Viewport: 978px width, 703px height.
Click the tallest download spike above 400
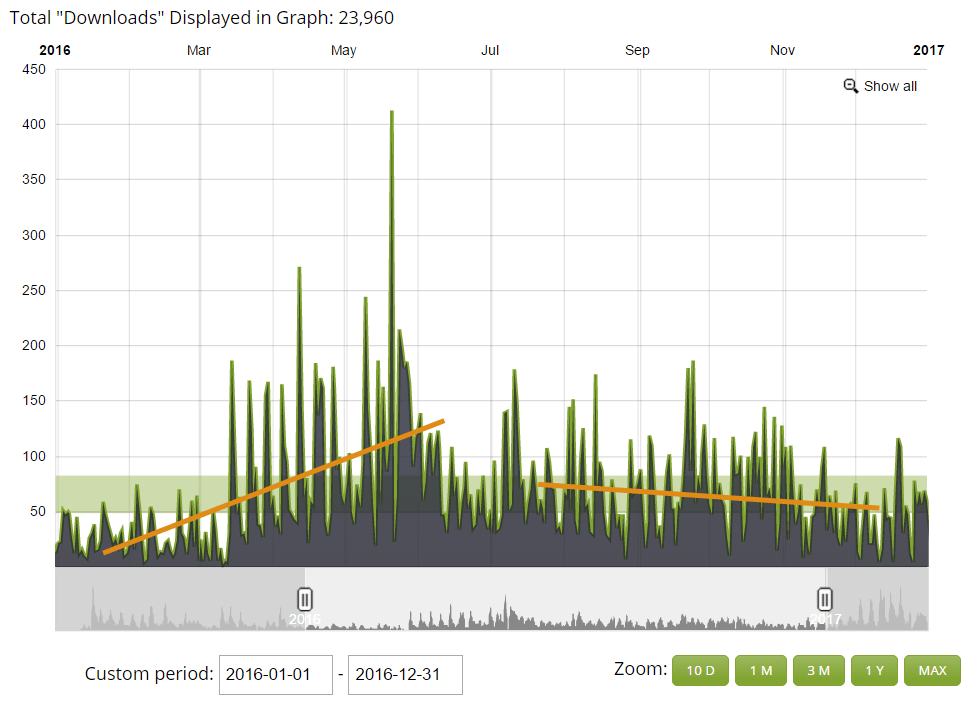(x=391, y=113)
